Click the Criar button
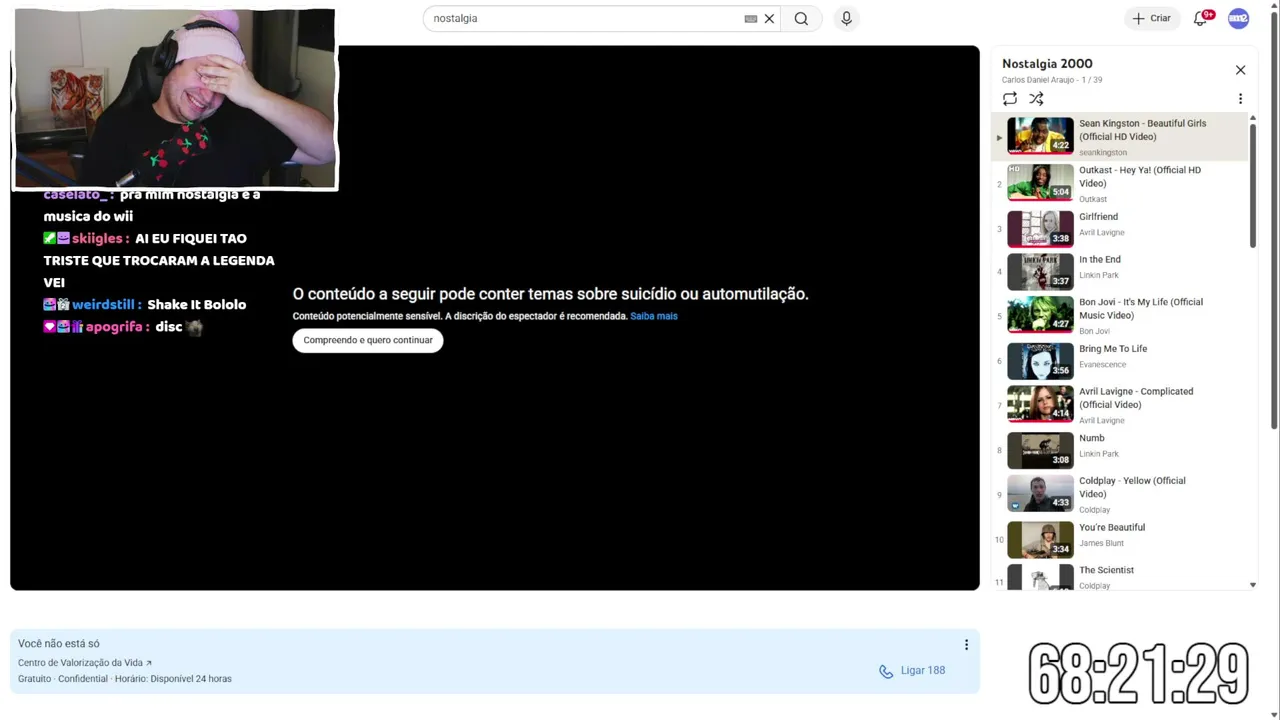This screenshot has width=1280, height=720. coord(1152,18)
